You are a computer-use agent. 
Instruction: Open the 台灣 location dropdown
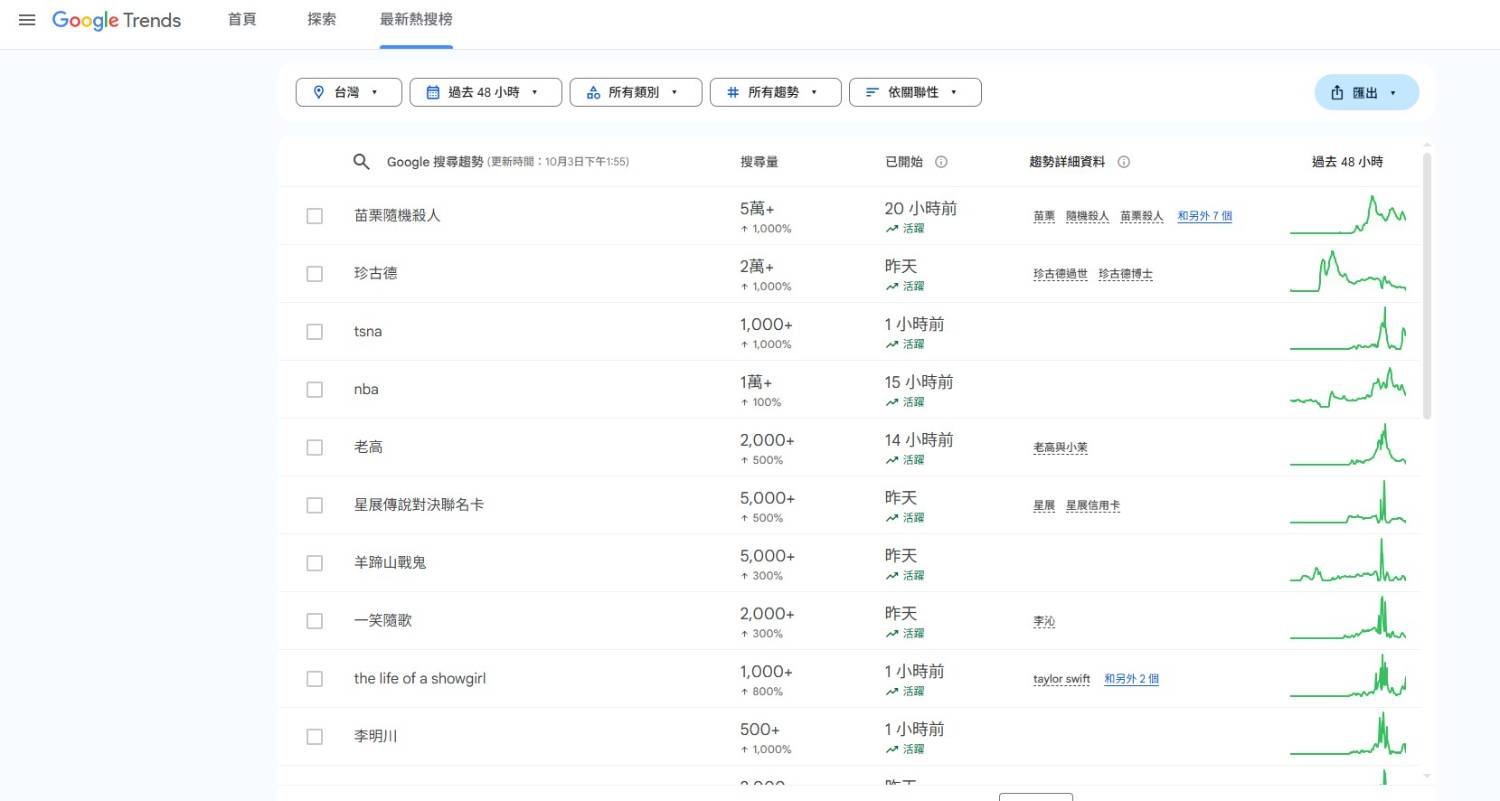pyautogui.click(x=348, y=92)
